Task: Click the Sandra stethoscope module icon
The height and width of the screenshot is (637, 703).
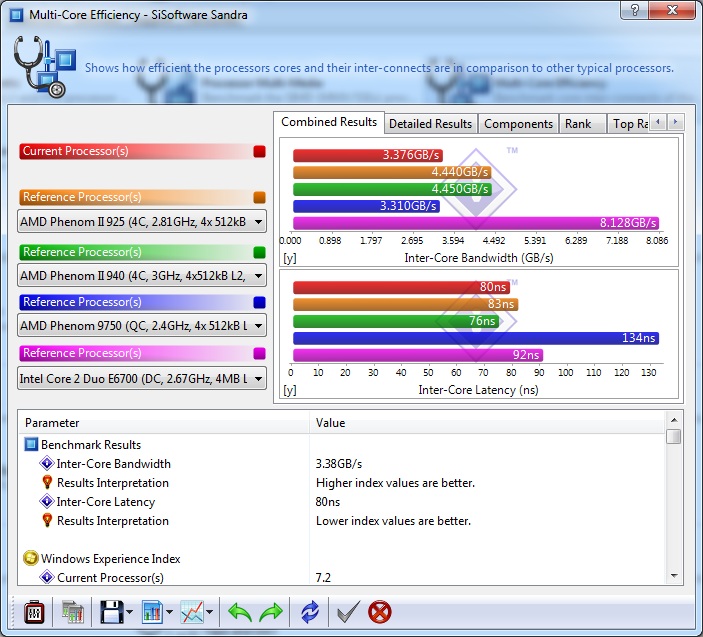Action: click(x=44, y=67)
